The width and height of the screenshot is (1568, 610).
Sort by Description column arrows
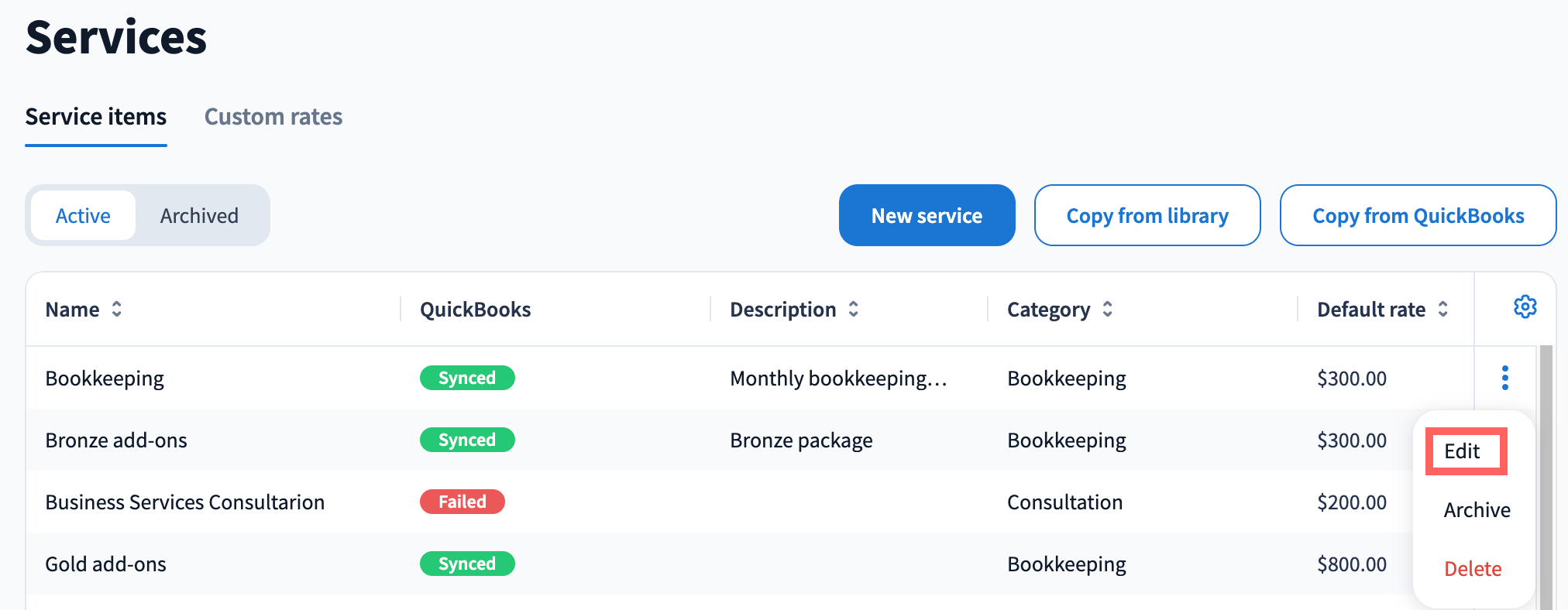[853, 310]
